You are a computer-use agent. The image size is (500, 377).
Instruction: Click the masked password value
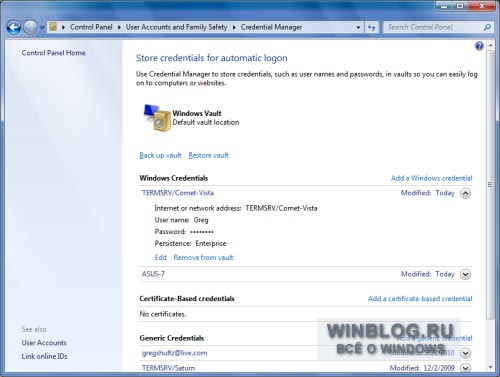202,232
